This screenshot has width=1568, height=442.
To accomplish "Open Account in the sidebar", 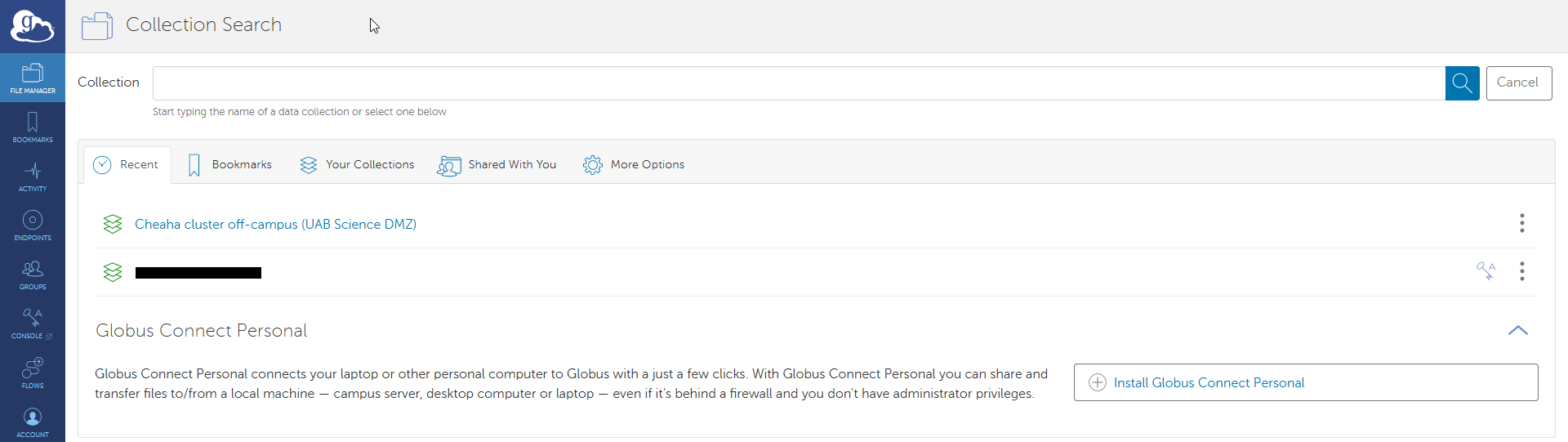I will pos(33,422).
